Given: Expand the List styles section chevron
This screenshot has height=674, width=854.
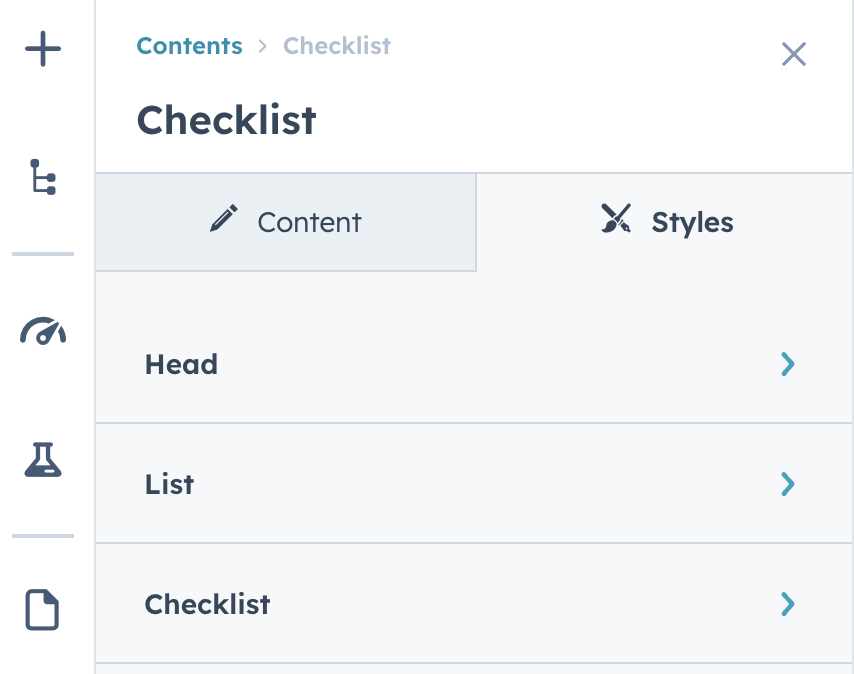Looking at the screenshot, I should tap(788, 484).
